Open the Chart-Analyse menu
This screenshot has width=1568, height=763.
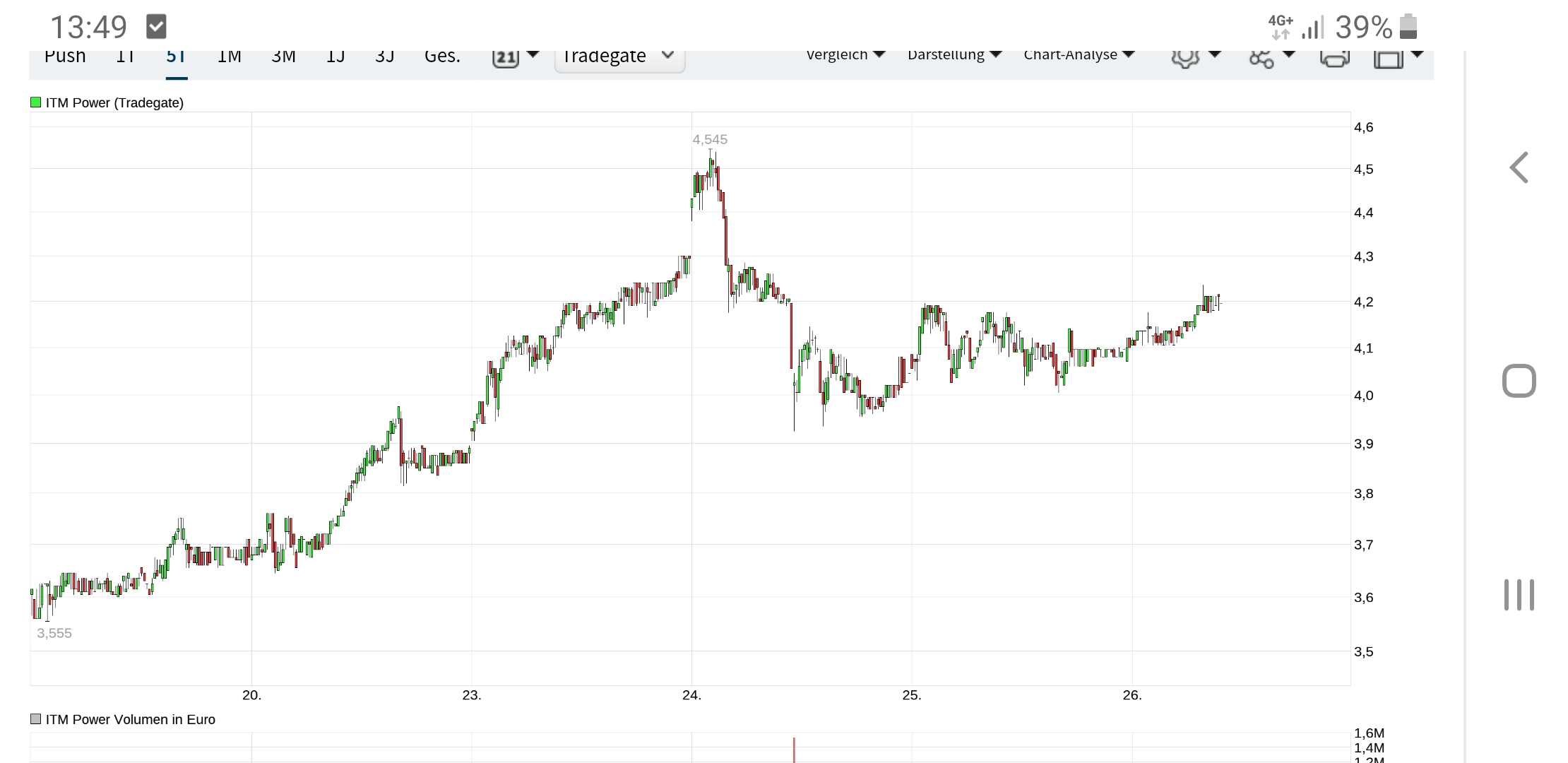[1079, 55]
